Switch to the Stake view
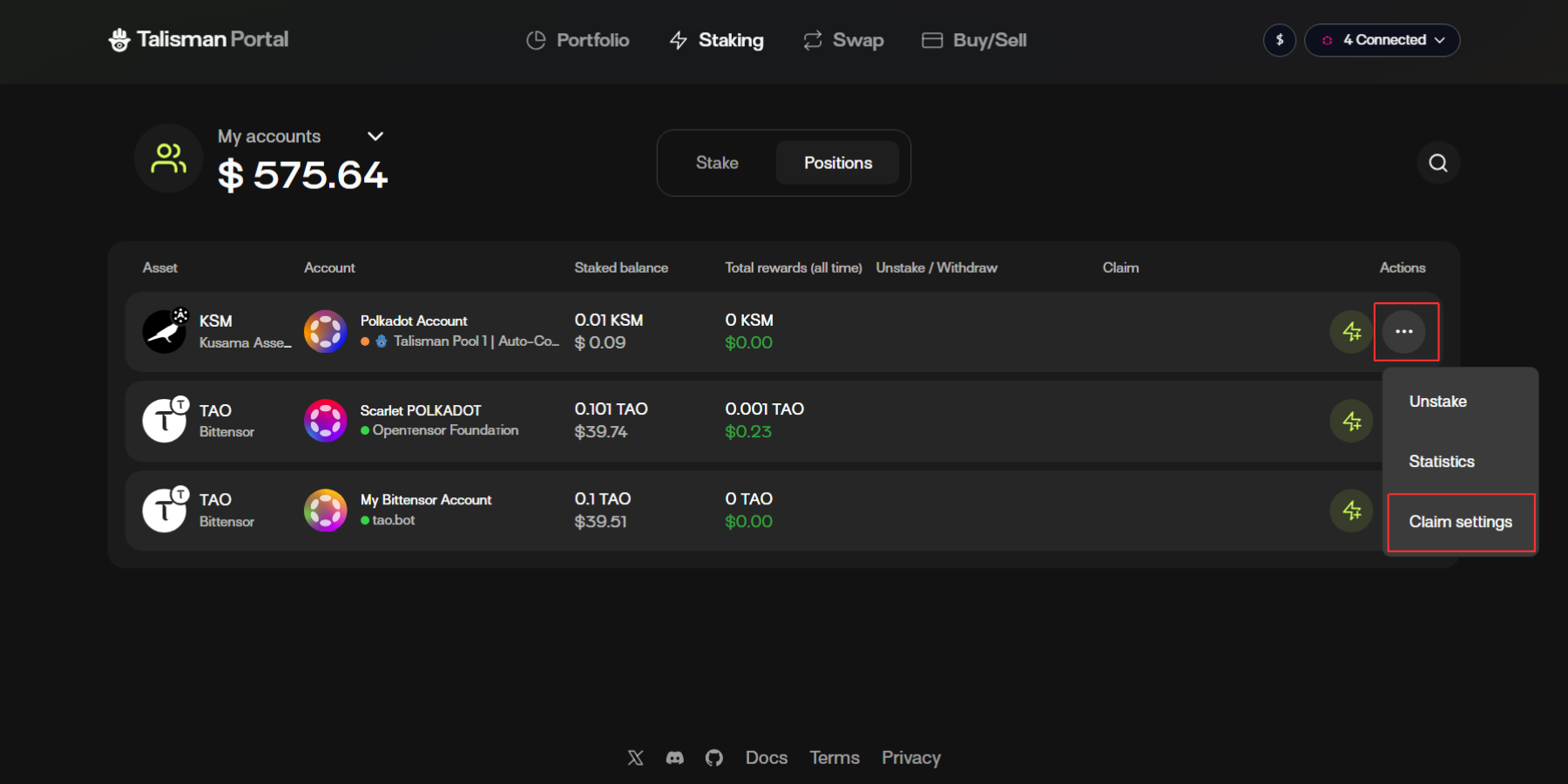Viewport: 1568px width, 784px height. [x=717, y=163]
